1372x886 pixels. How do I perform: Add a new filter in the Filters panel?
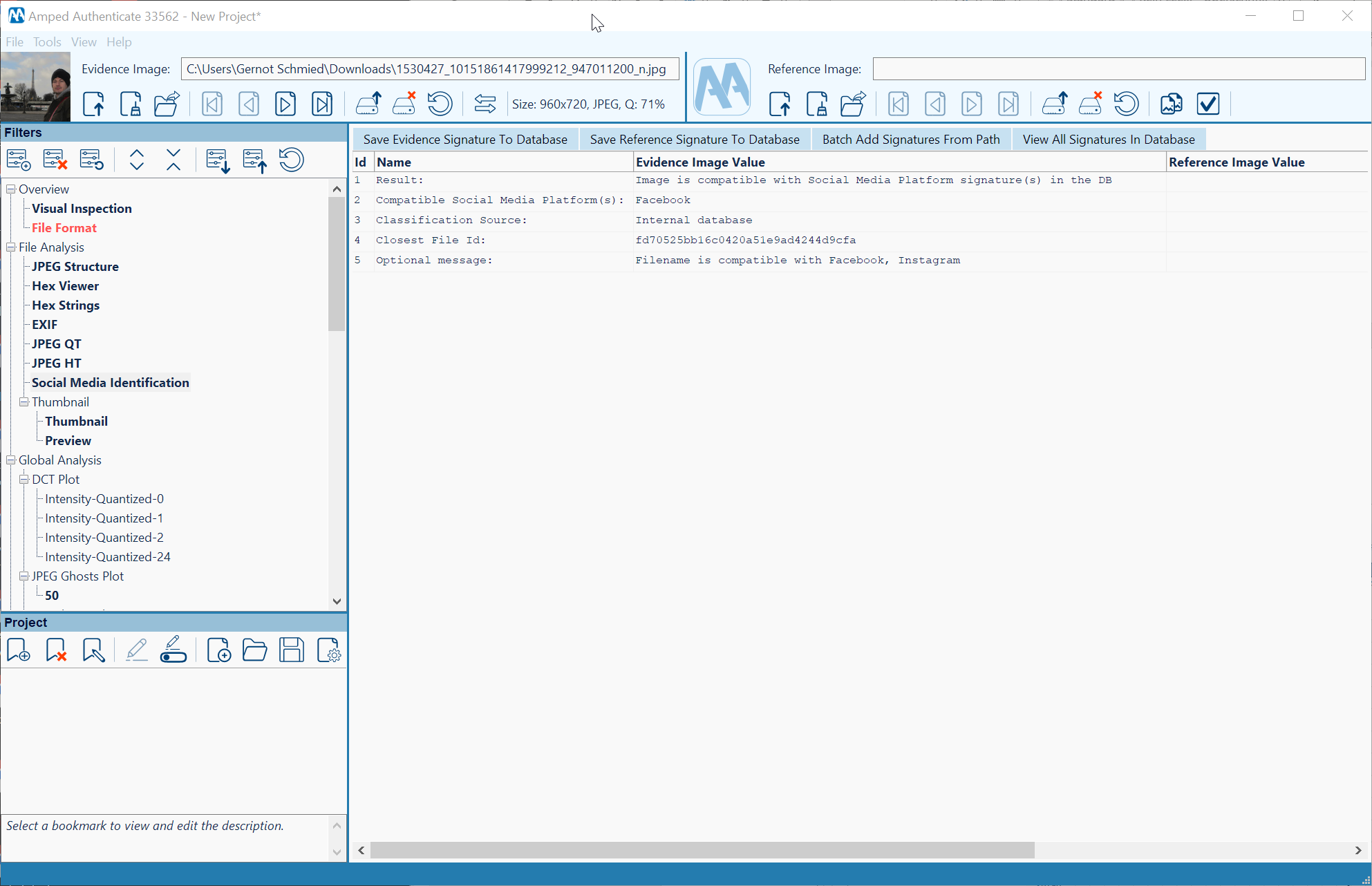pos(19,159)
